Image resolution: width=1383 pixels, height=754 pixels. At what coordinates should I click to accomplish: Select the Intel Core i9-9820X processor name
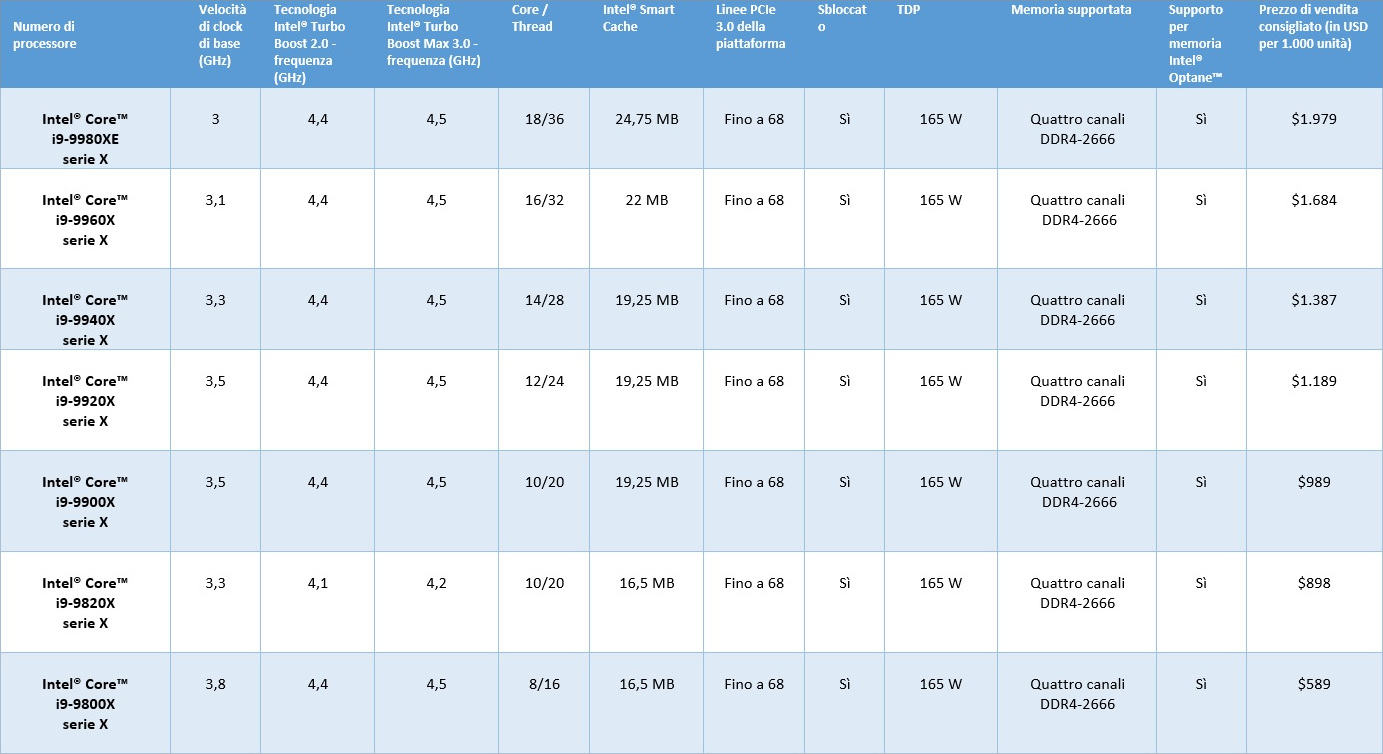click(x=85, y=603)
